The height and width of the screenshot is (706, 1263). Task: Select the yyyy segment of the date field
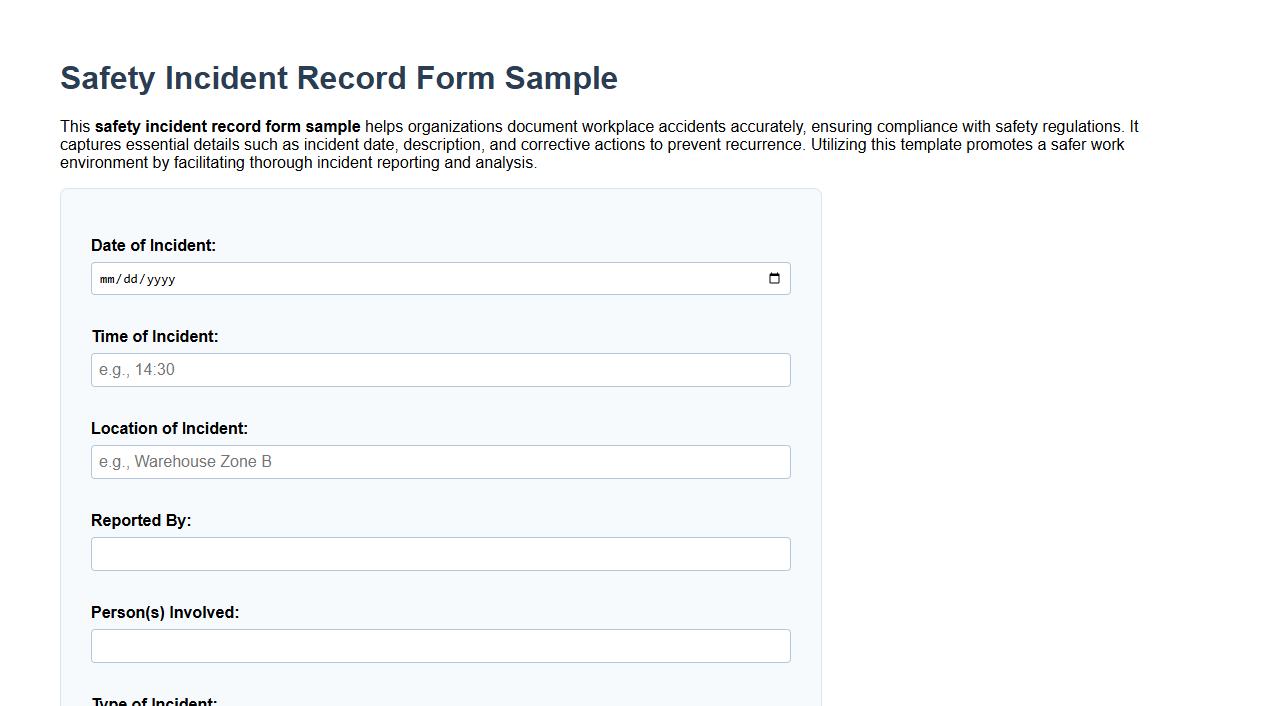(163, 279)
